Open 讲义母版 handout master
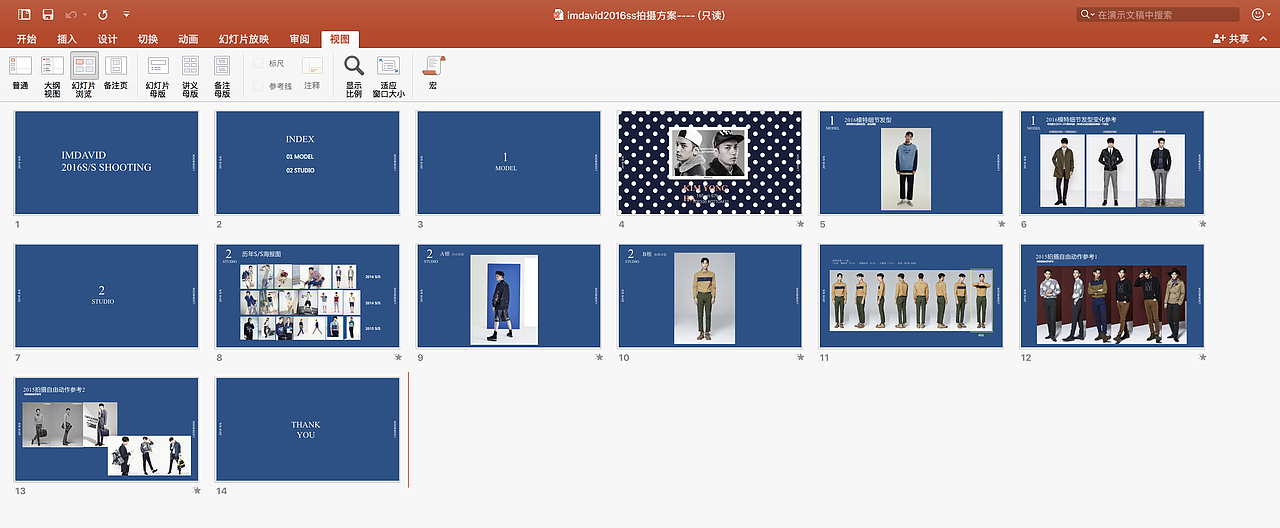Screen dimensions: 1280x528 [190, 76]
